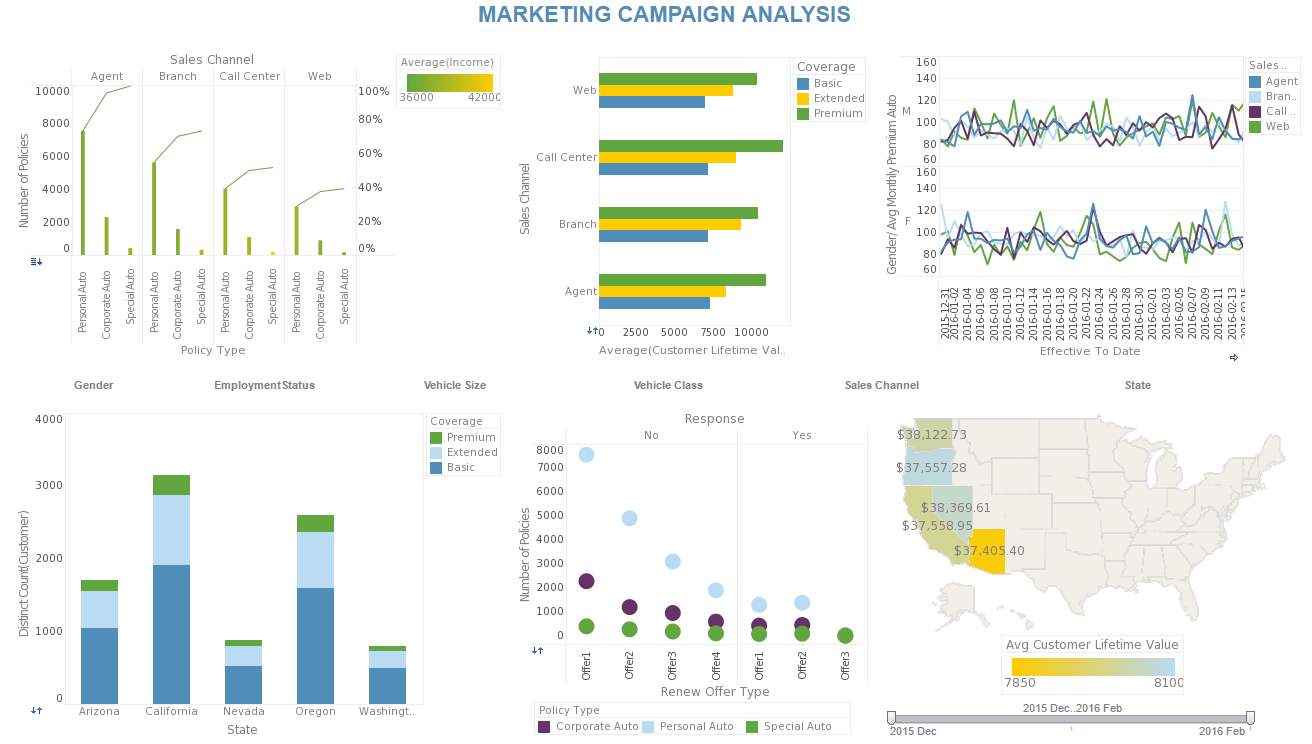Click the sort arrows icon beside the Arizona label
The height and width of the screenshot is (744, 1312).
coord(36,710)
